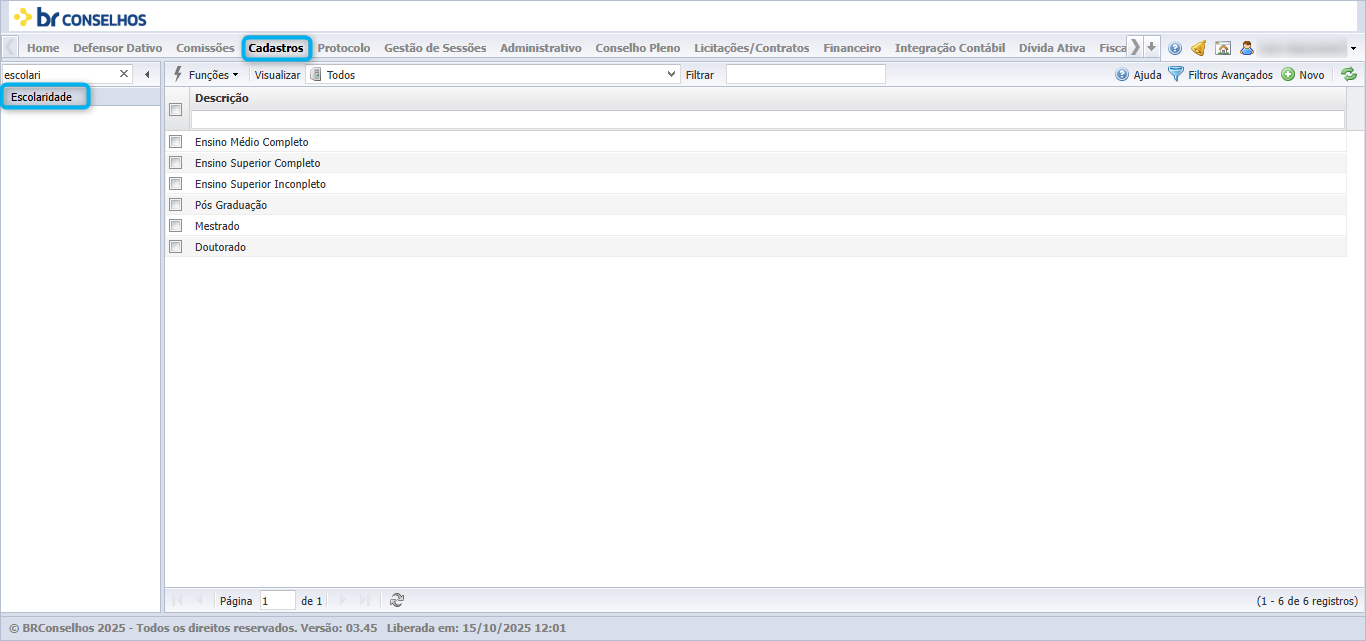Screen dimensions: 1366x641
Task: Select Escolaridade in the sidebar tree
Action: pos(42,97)
